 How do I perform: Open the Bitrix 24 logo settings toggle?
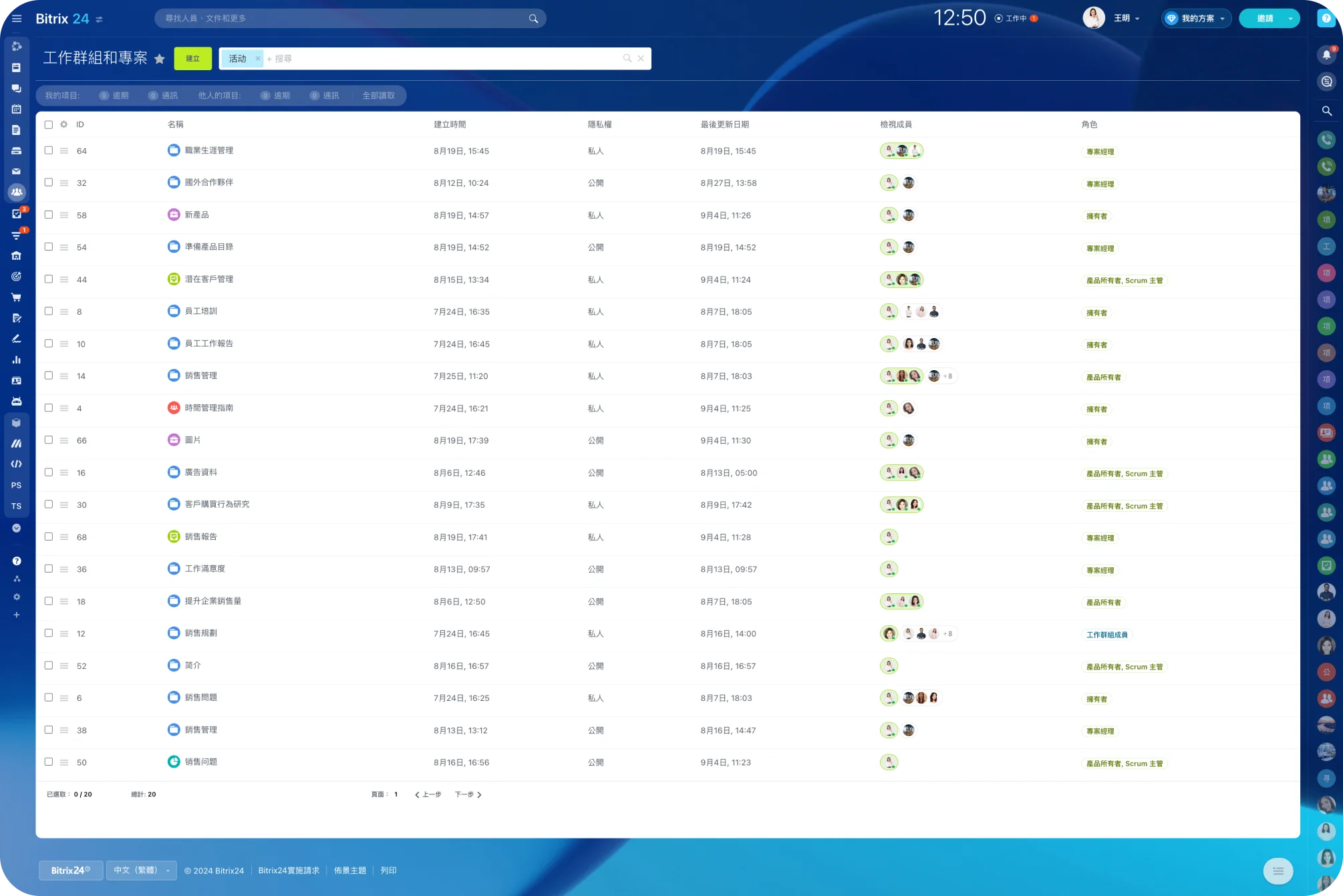(99, 19)
